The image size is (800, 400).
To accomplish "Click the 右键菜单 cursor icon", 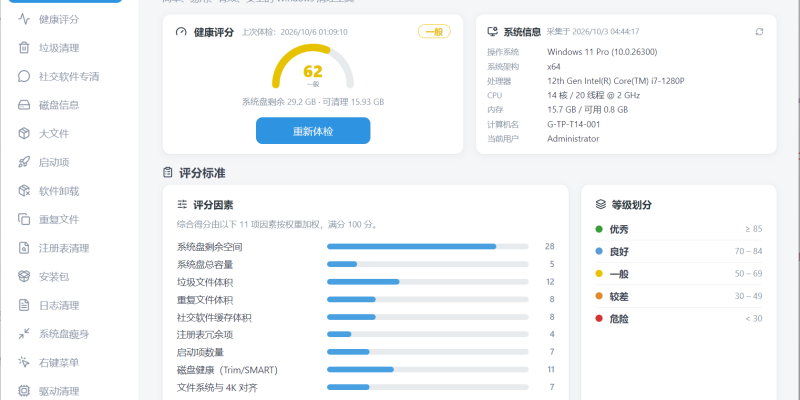I will click(24, 363).
